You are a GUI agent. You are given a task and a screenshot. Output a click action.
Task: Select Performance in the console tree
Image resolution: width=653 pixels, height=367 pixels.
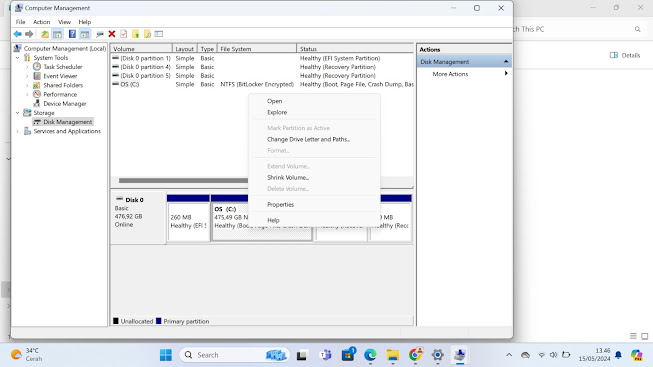(60, 94)
